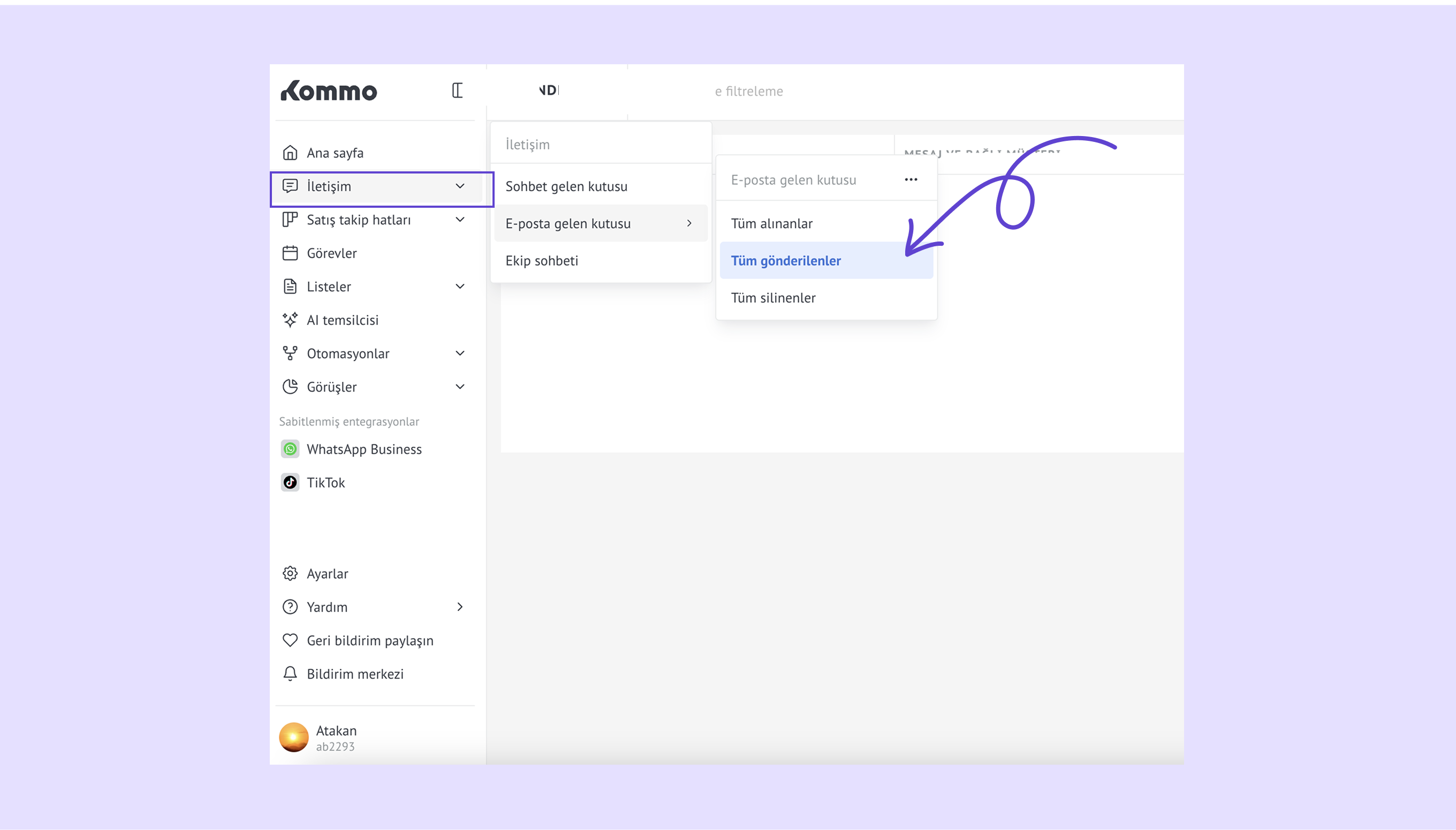This screenshot has width=1456, height=830.
Task: Expand Otomasyonlar chevron
Action: tap(460, 353)
